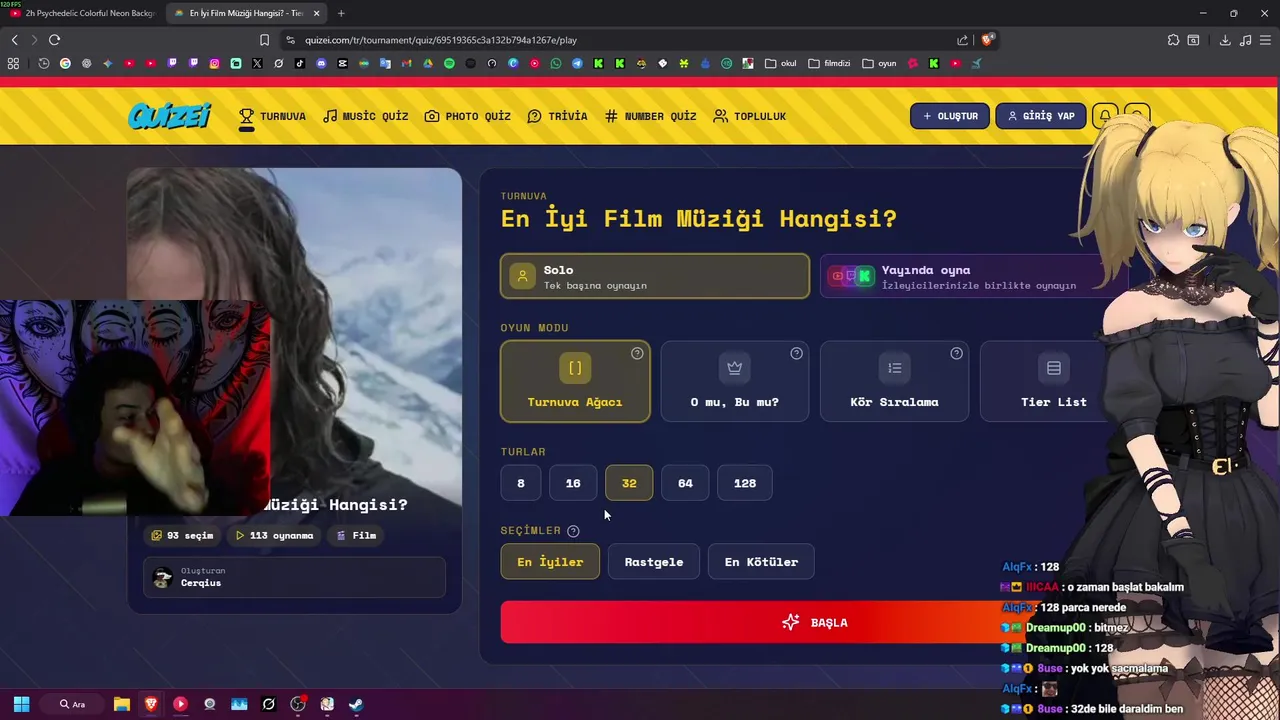Open the Music Quiz section
The width and height of the screenshot is (1280, 720).
[365, 116]
